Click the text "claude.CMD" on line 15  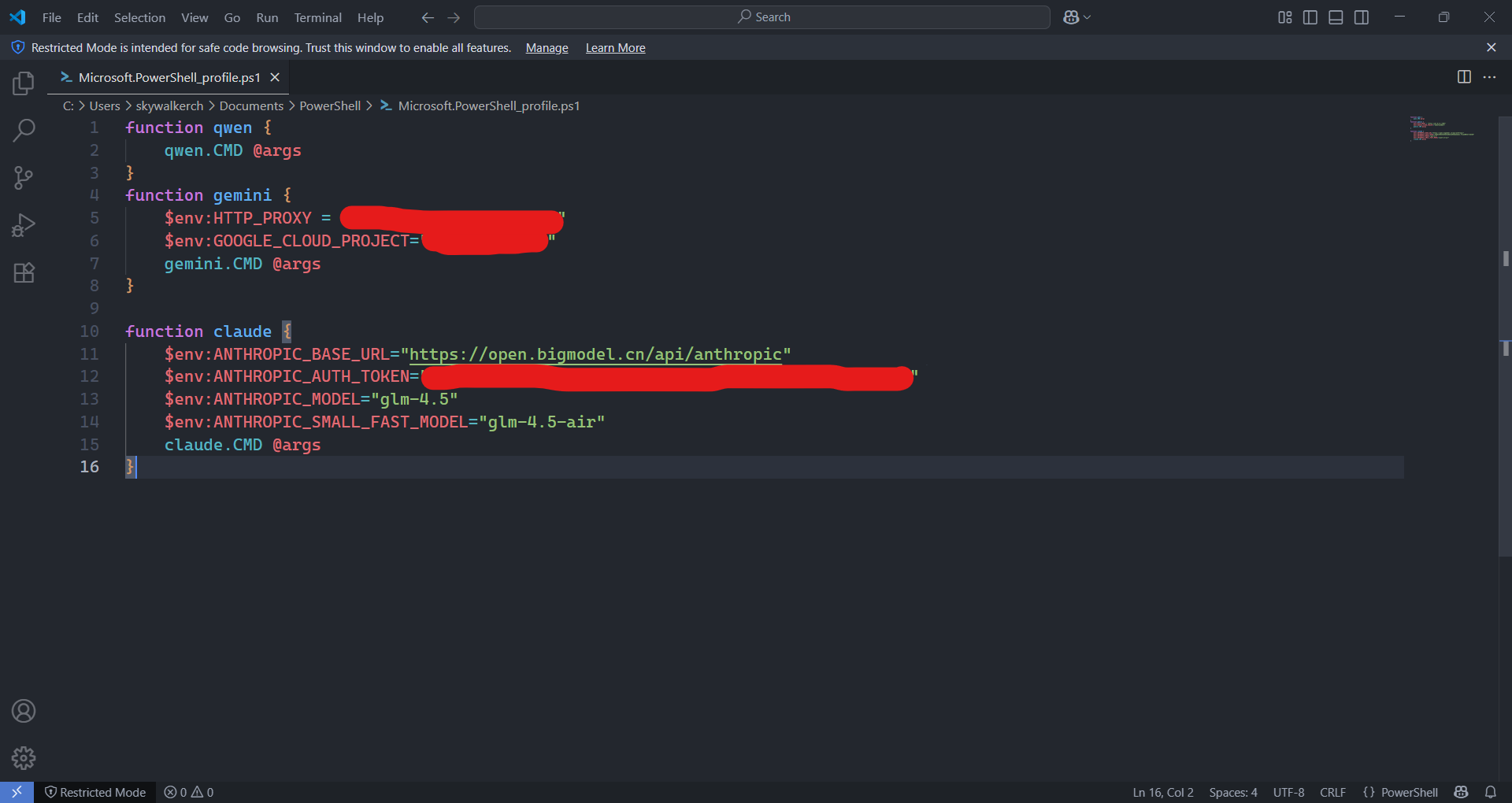(x=213, y=445)
